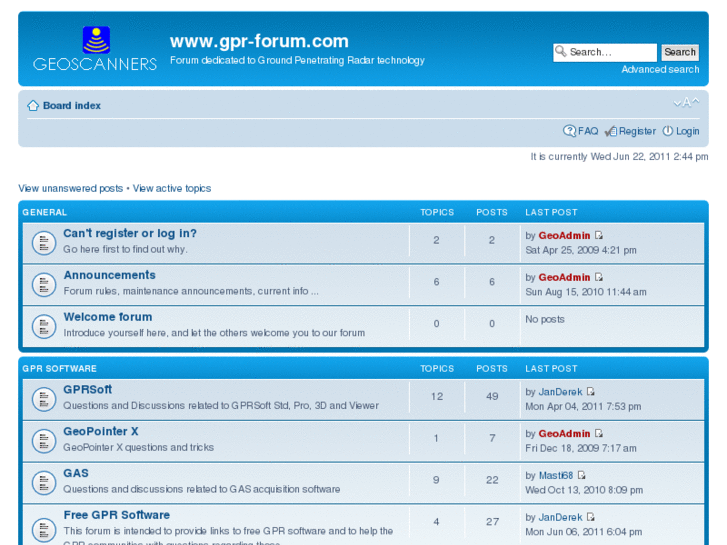
Task: Open the Board index link
Action: pos(72,106)
